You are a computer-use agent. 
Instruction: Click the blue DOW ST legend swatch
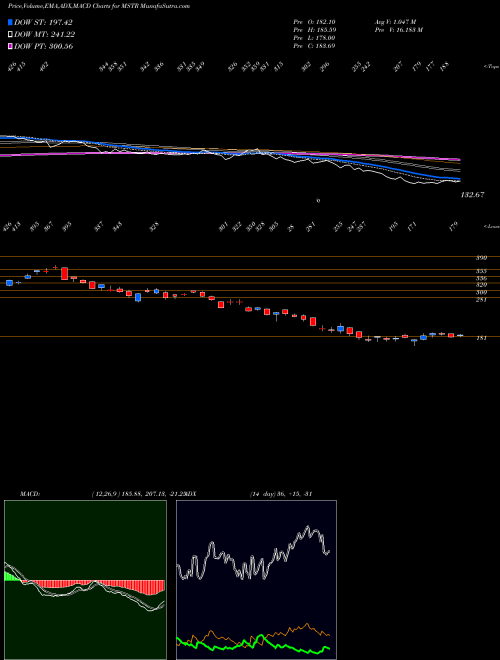pos(10,22)
